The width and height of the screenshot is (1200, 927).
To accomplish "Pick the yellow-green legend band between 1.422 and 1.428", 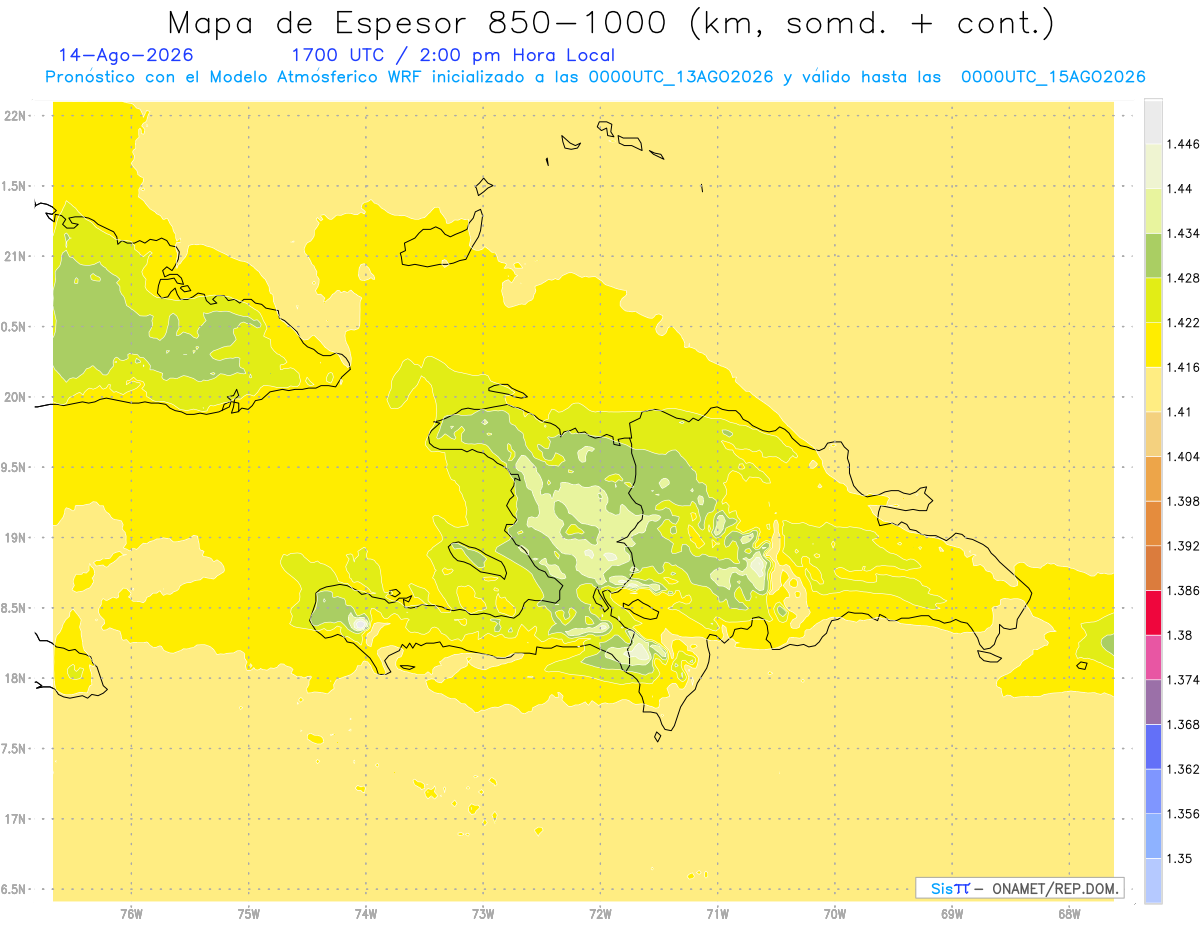I will tap(1153, 300).
